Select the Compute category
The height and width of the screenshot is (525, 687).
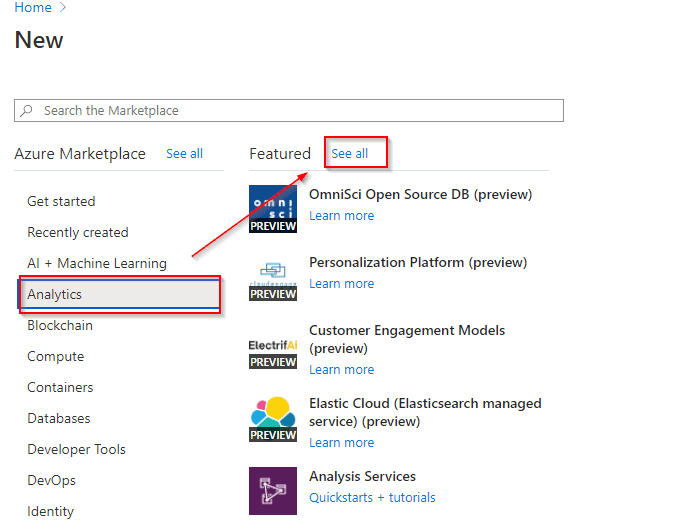coord(55,356)
